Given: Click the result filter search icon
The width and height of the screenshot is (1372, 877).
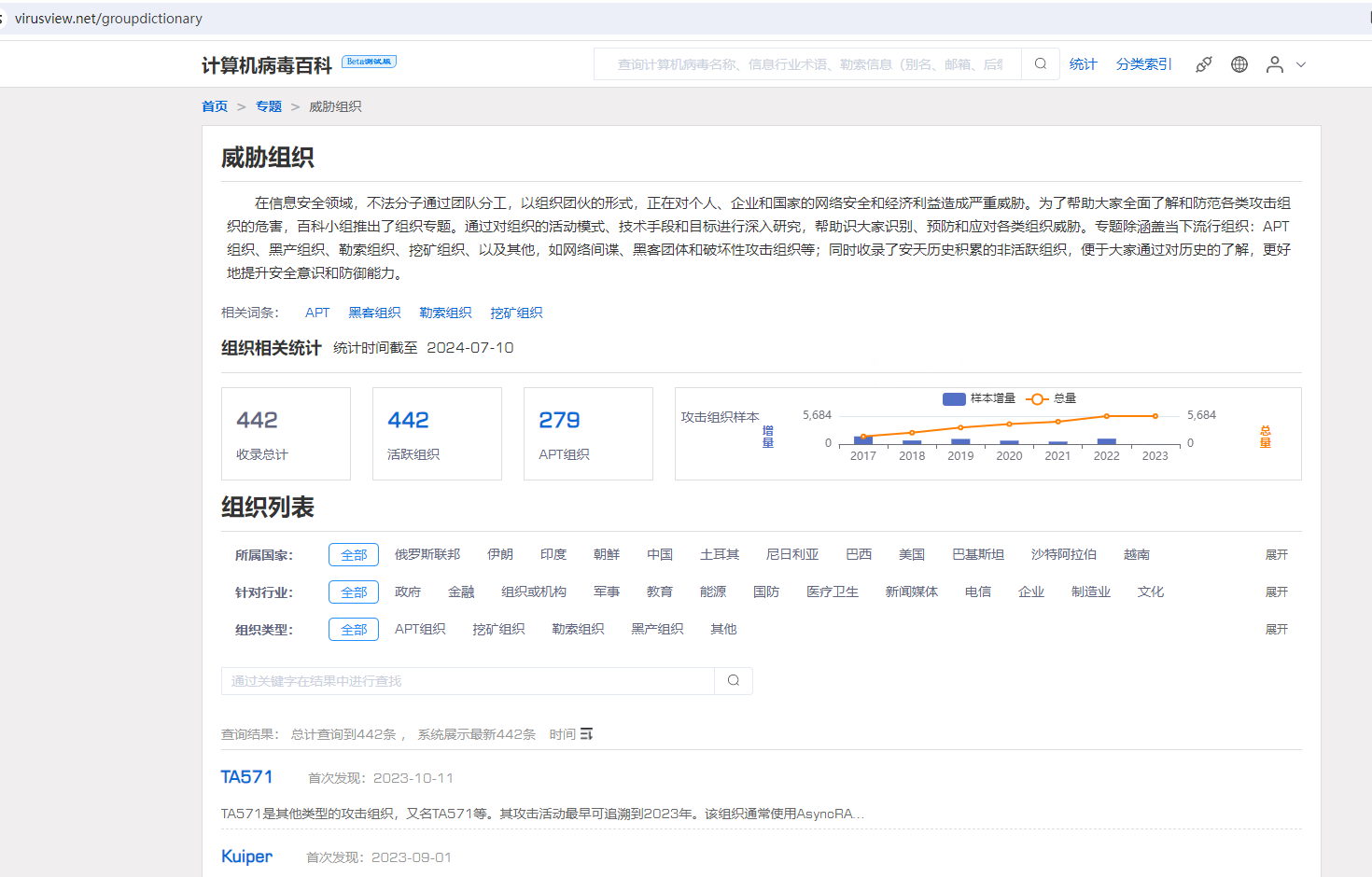Looking at the screenshot, I should (734, 681).
